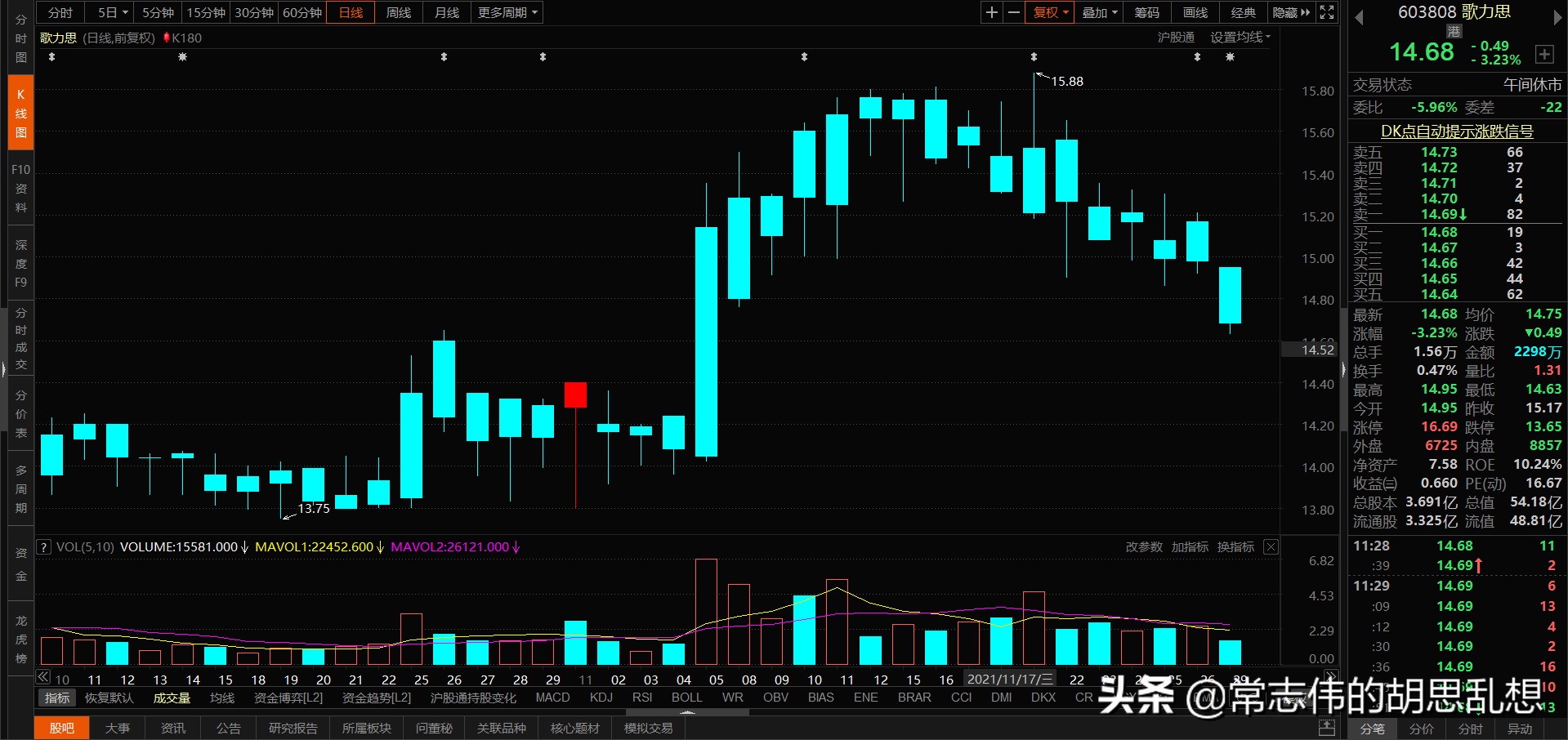This screenshot has height=740, width=1568.
Task: Click the left scroll arrow below the chart
Action: [x=42, y=677]
